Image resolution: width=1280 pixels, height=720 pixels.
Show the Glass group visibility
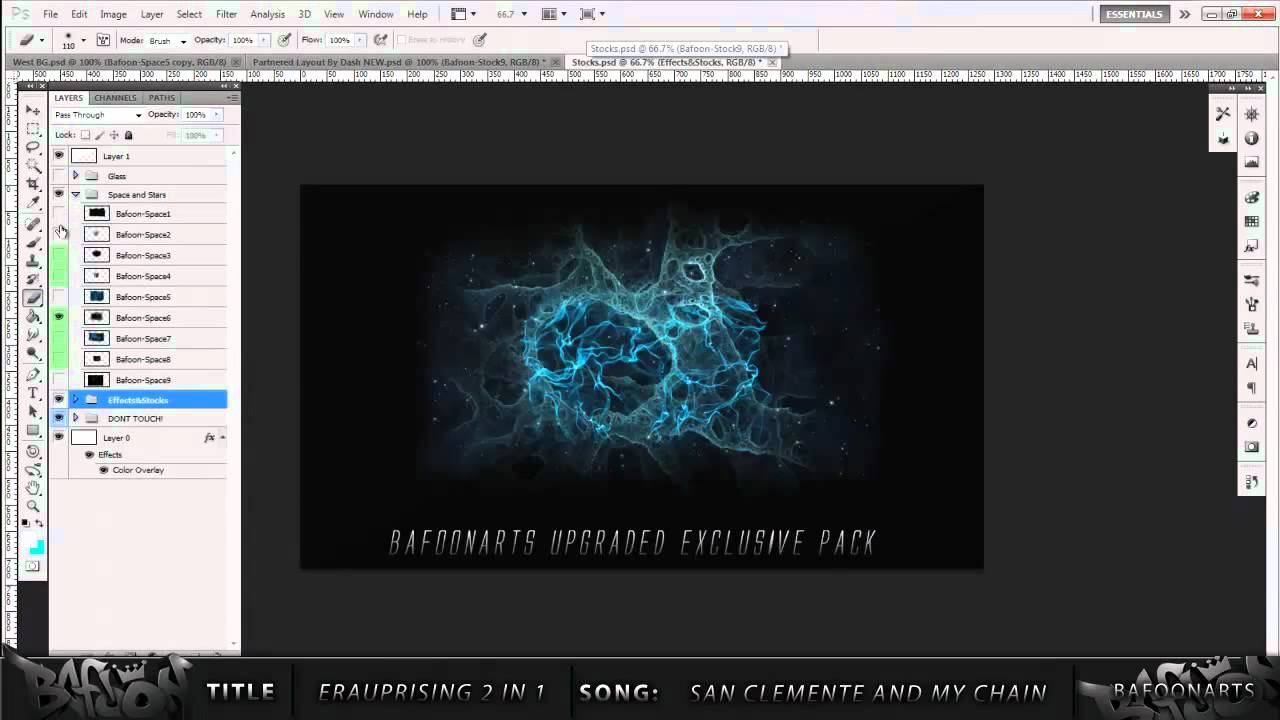point(59,176)
